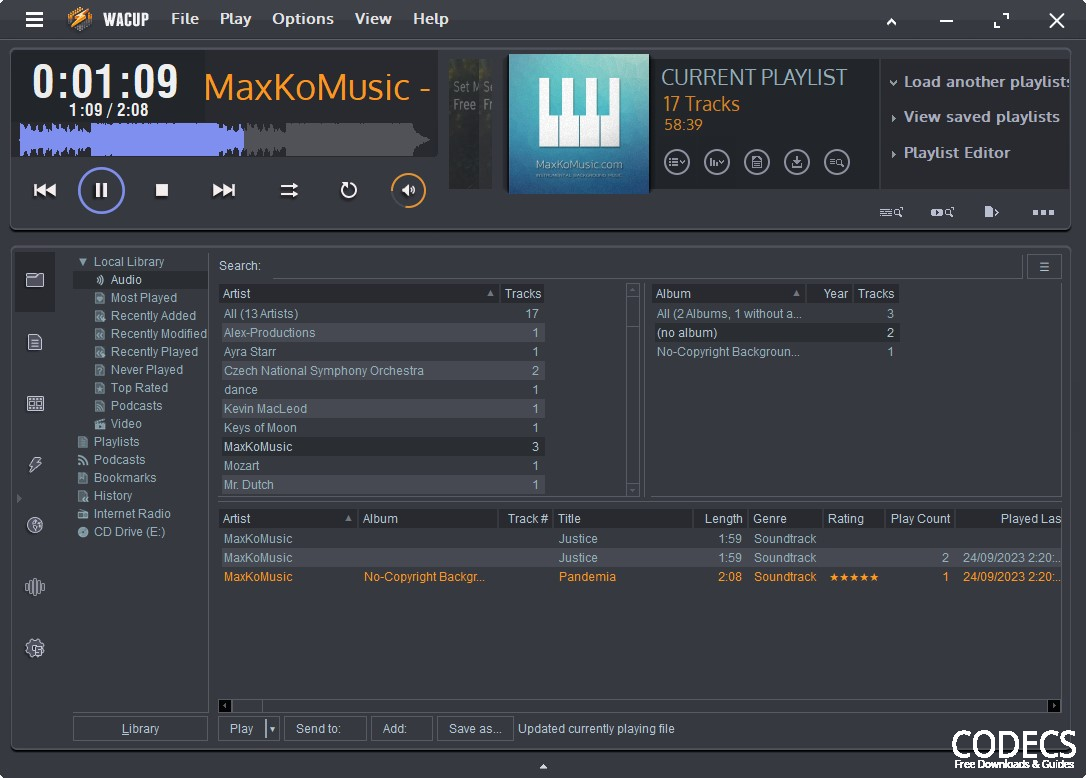Select the video grid sidebar icon
The image size is (1086, 778).
[x=35, y=403]
